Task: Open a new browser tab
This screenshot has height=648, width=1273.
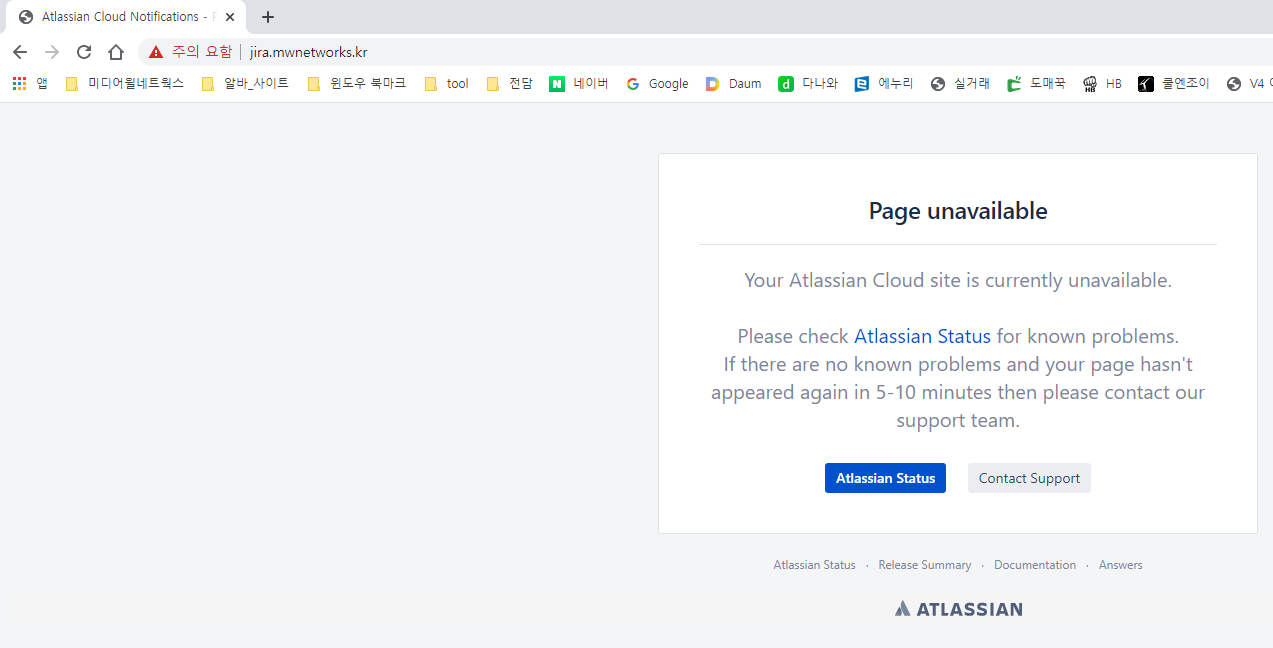Action: (268, 17)
